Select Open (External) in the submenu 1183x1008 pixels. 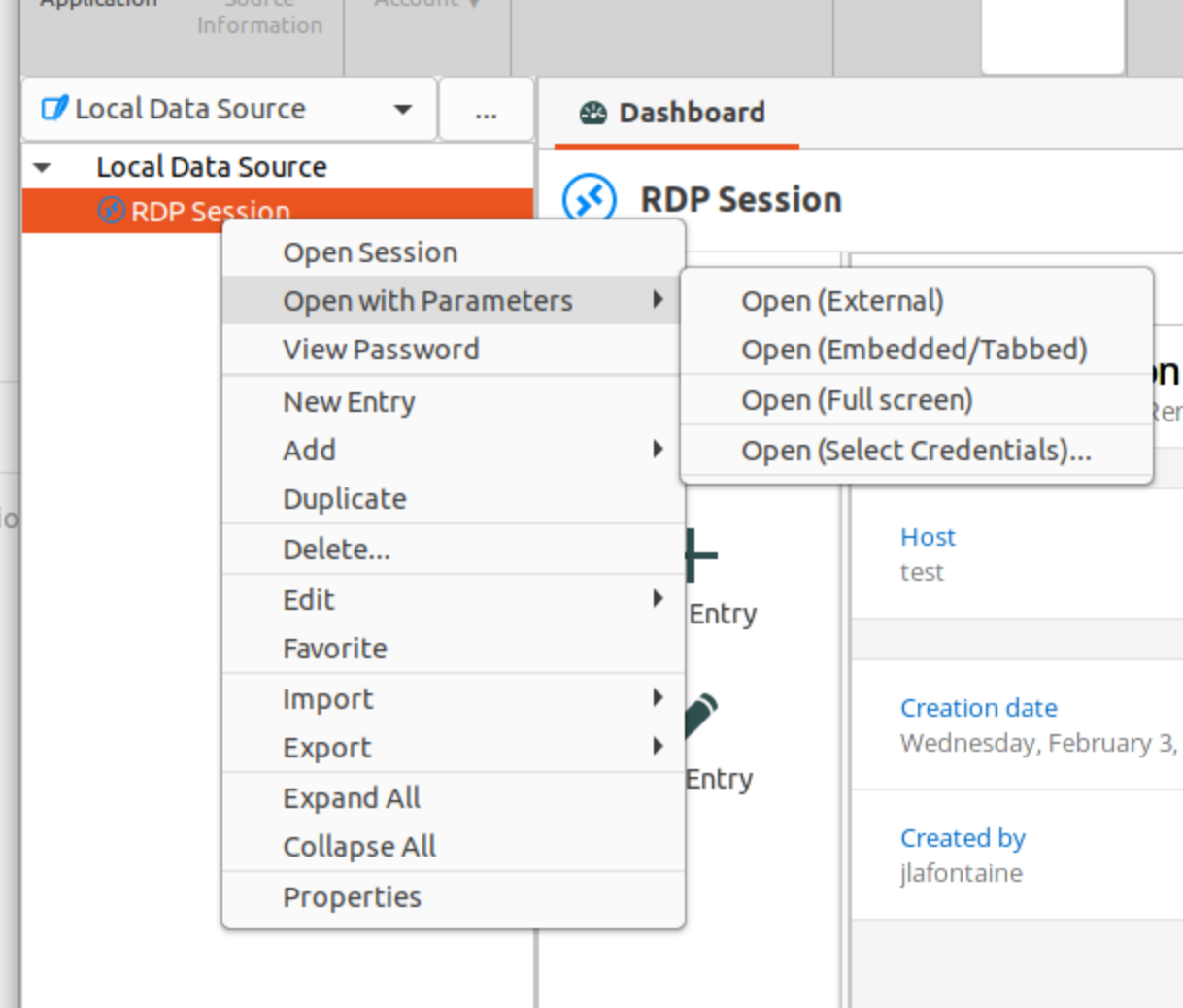tap(842, 301)
